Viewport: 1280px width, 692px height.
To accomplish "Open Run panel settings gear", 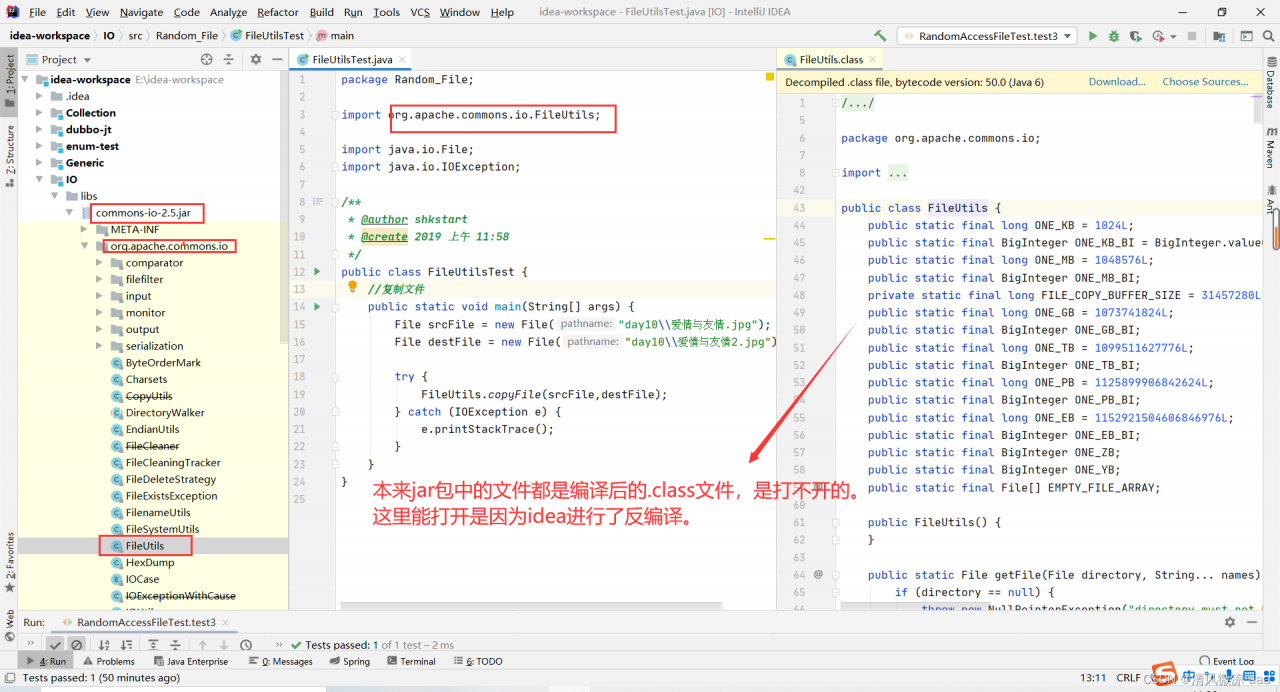I will point(1230,622).
